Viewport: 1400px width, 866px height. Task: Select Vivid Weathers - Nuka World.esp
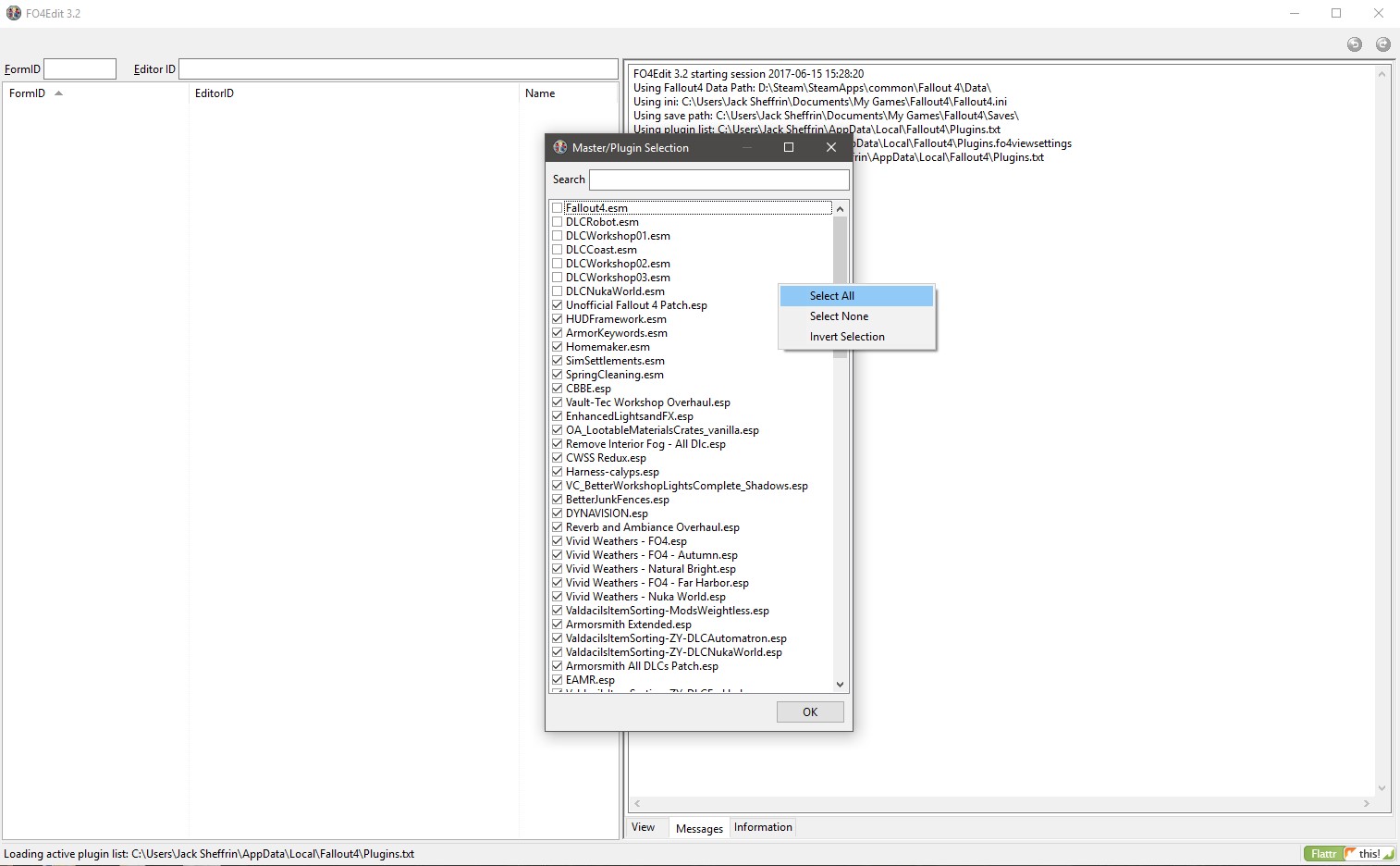(645, 597)
